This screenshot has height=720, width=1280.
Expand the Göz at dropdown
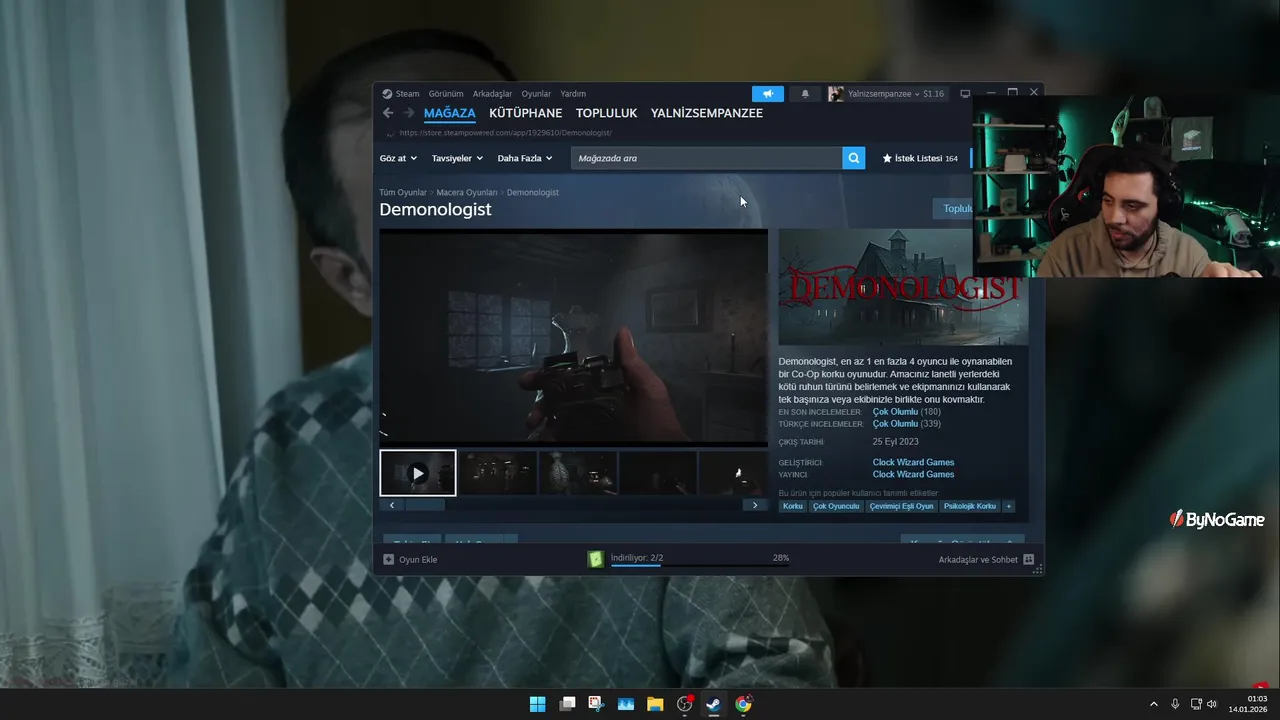(398, 158)
